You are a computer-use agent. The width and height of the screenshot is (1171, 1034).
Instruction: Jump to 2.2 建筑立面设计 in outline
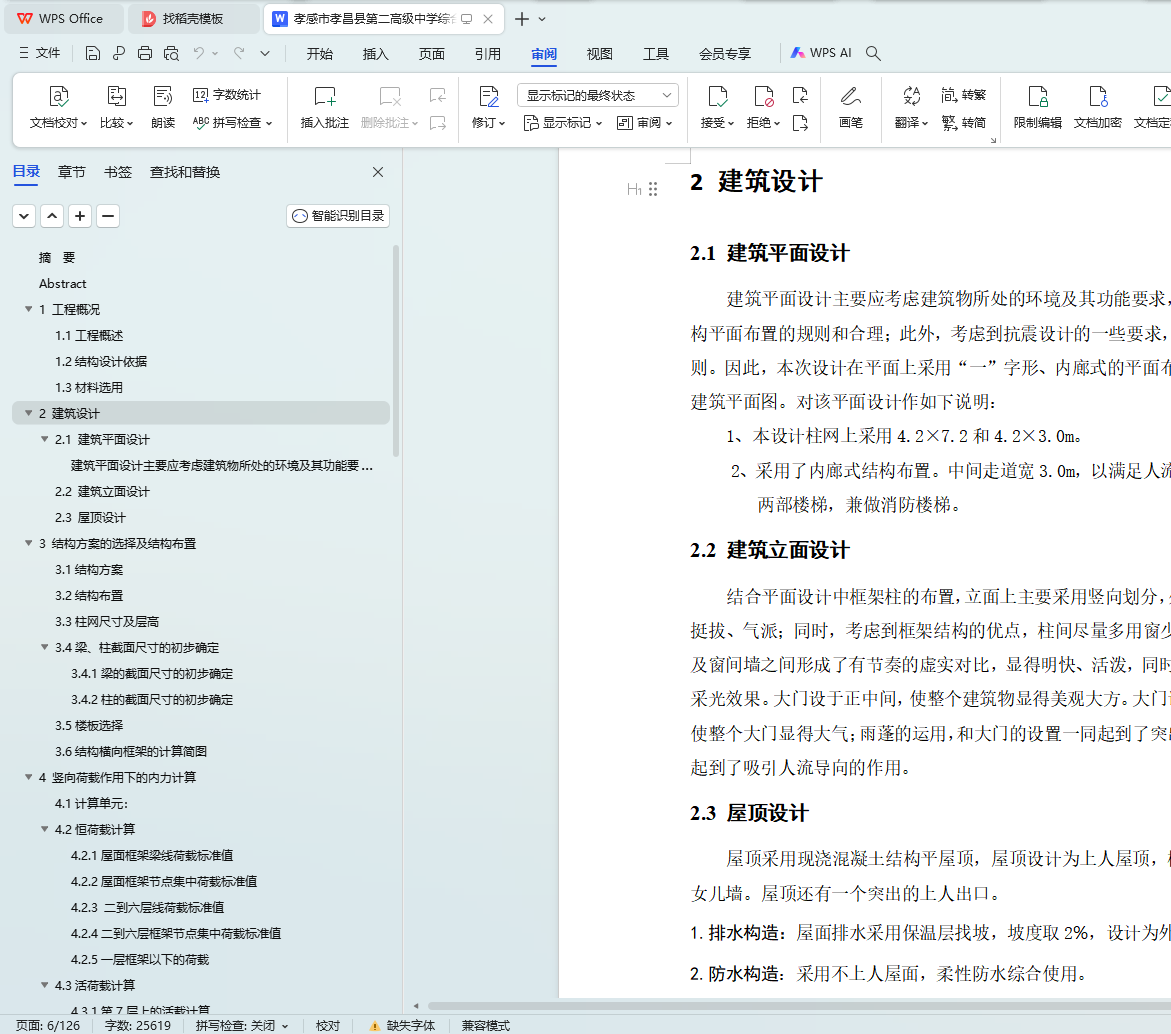(102, 491)
